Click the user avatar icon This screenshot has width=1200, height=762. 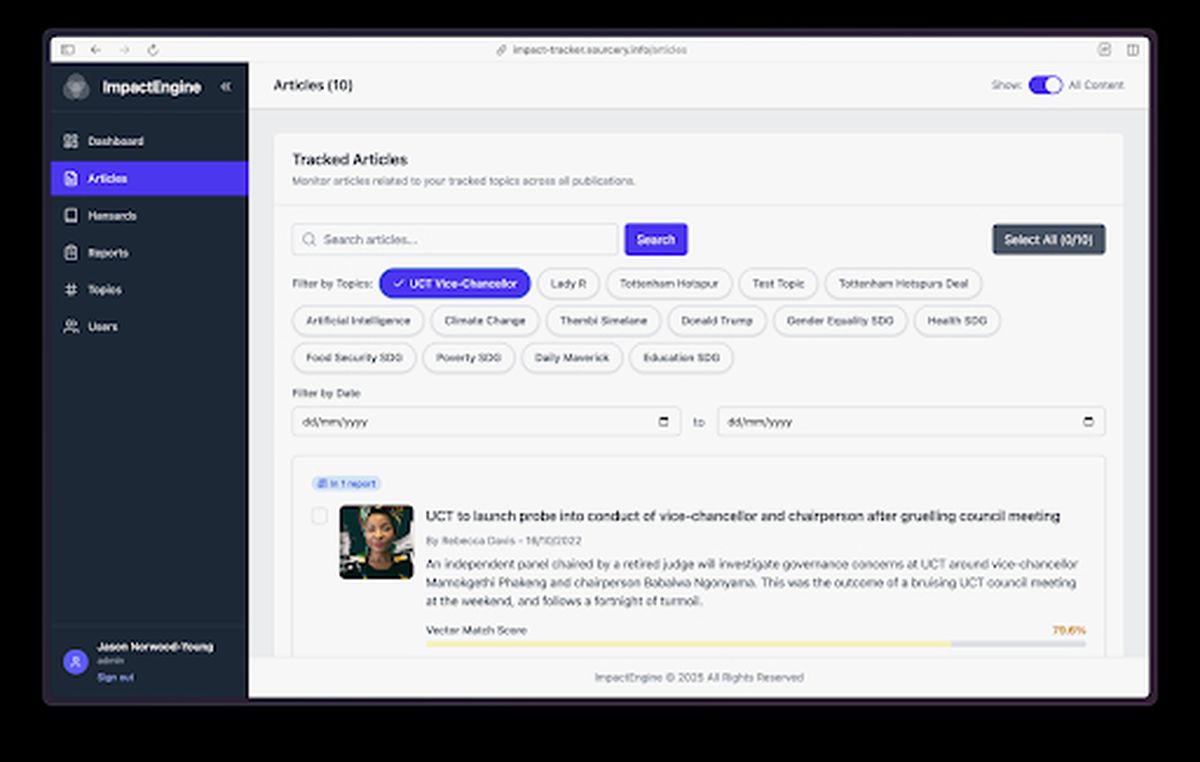pos(75,661)
